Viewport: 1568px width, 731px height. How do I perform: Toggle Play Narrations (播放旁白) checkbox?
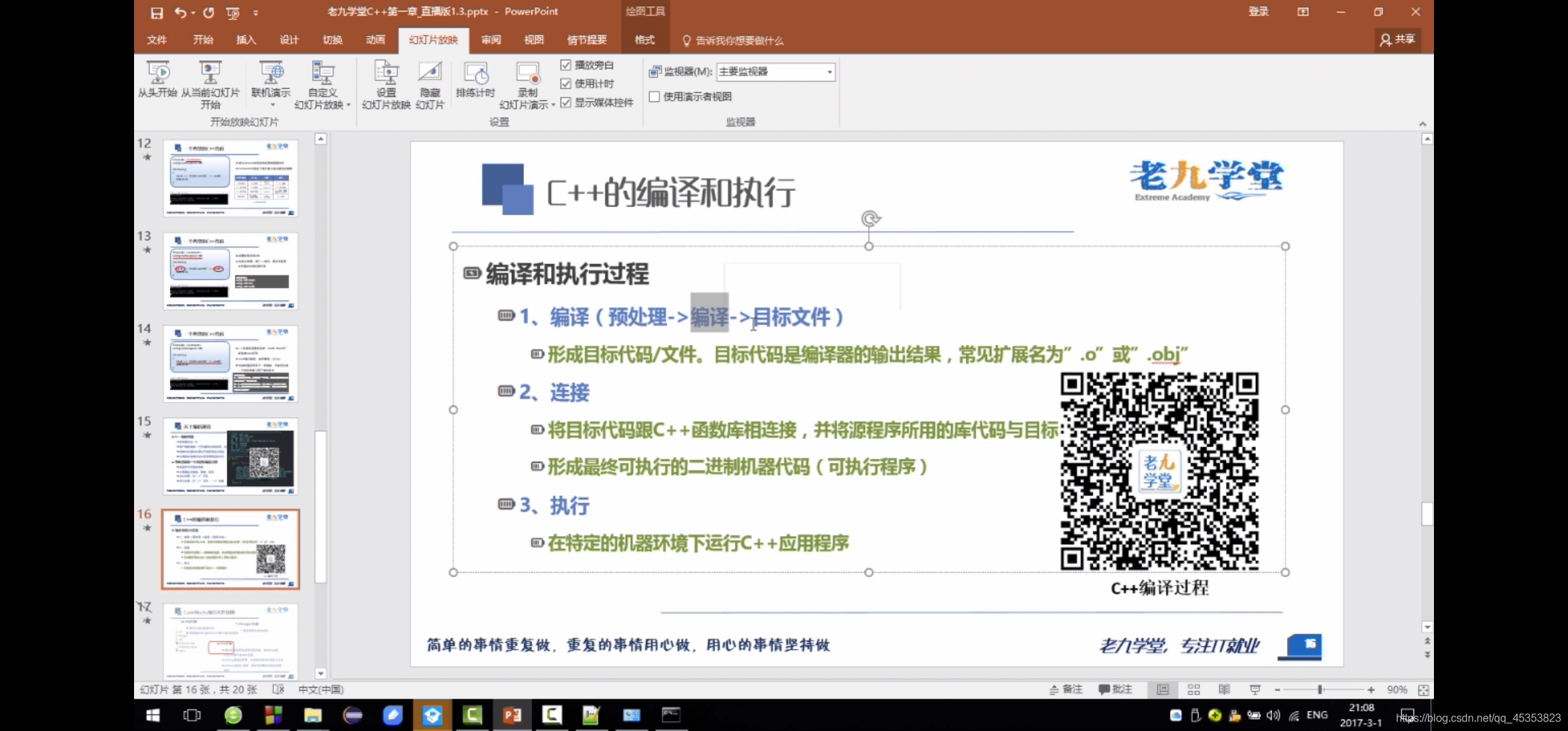pyautogui.click(x=566, y=65)
